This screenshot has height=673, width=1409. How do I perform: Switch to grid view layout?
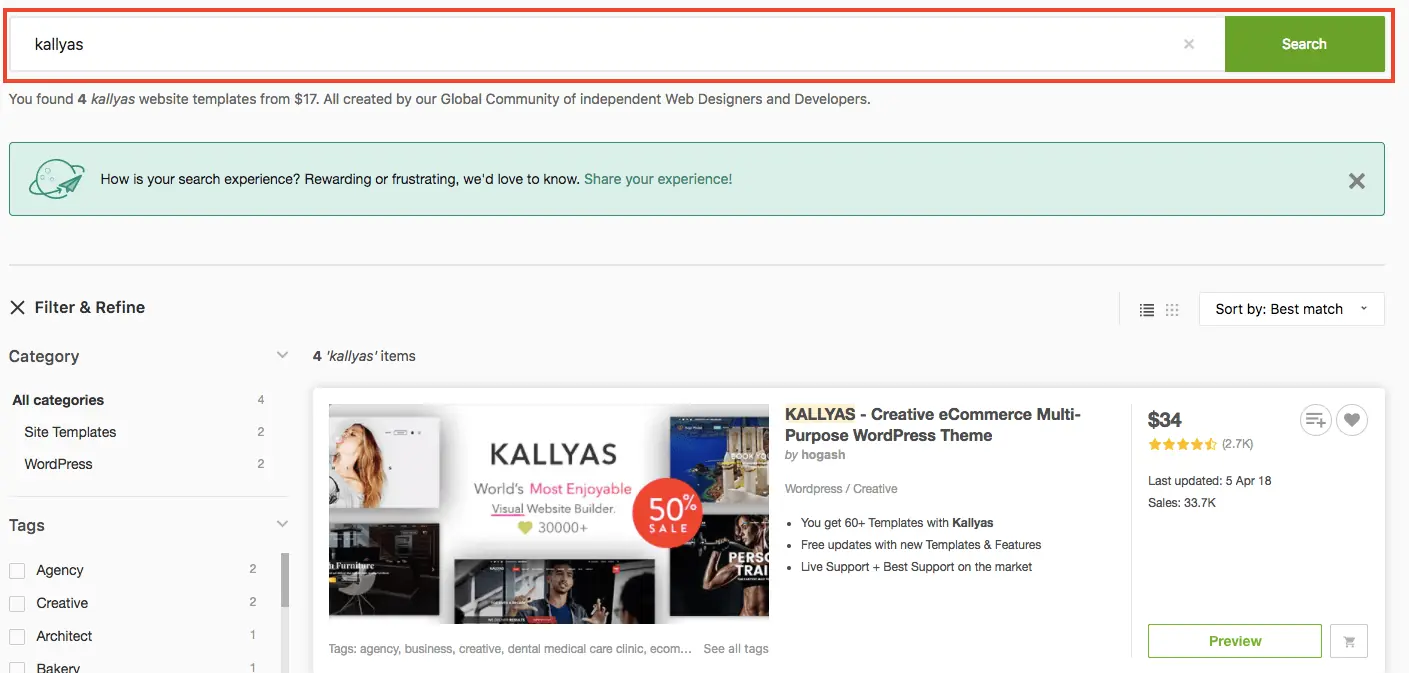pyautogui.click(x=1173, y=310)
